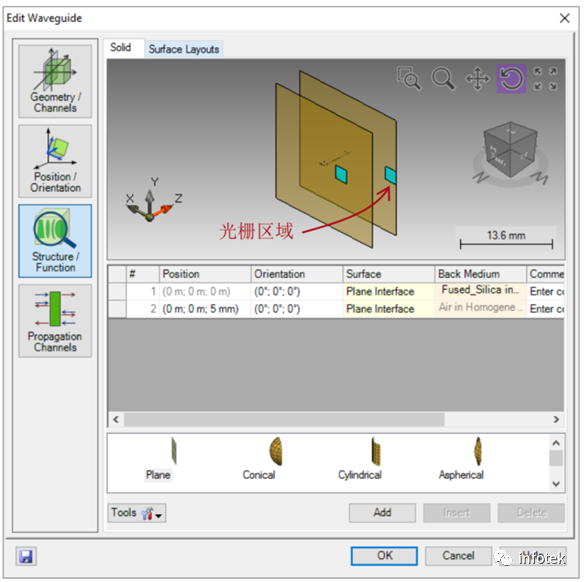
Task: Close the Edit Waveguide dialog
Action: [x=565, y=18]
